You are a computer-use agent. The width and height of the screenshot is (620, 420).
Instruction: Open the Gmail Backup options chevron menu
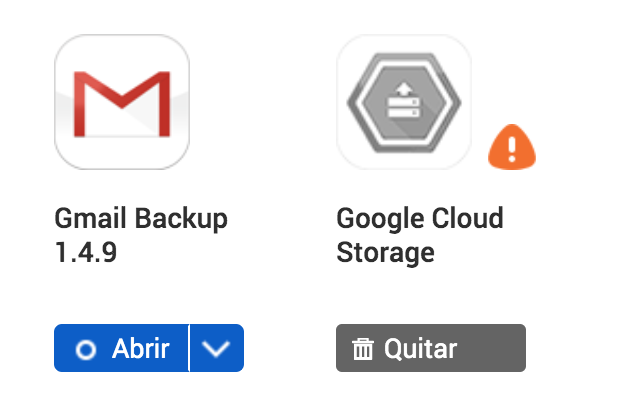click(x=217, y=348)
